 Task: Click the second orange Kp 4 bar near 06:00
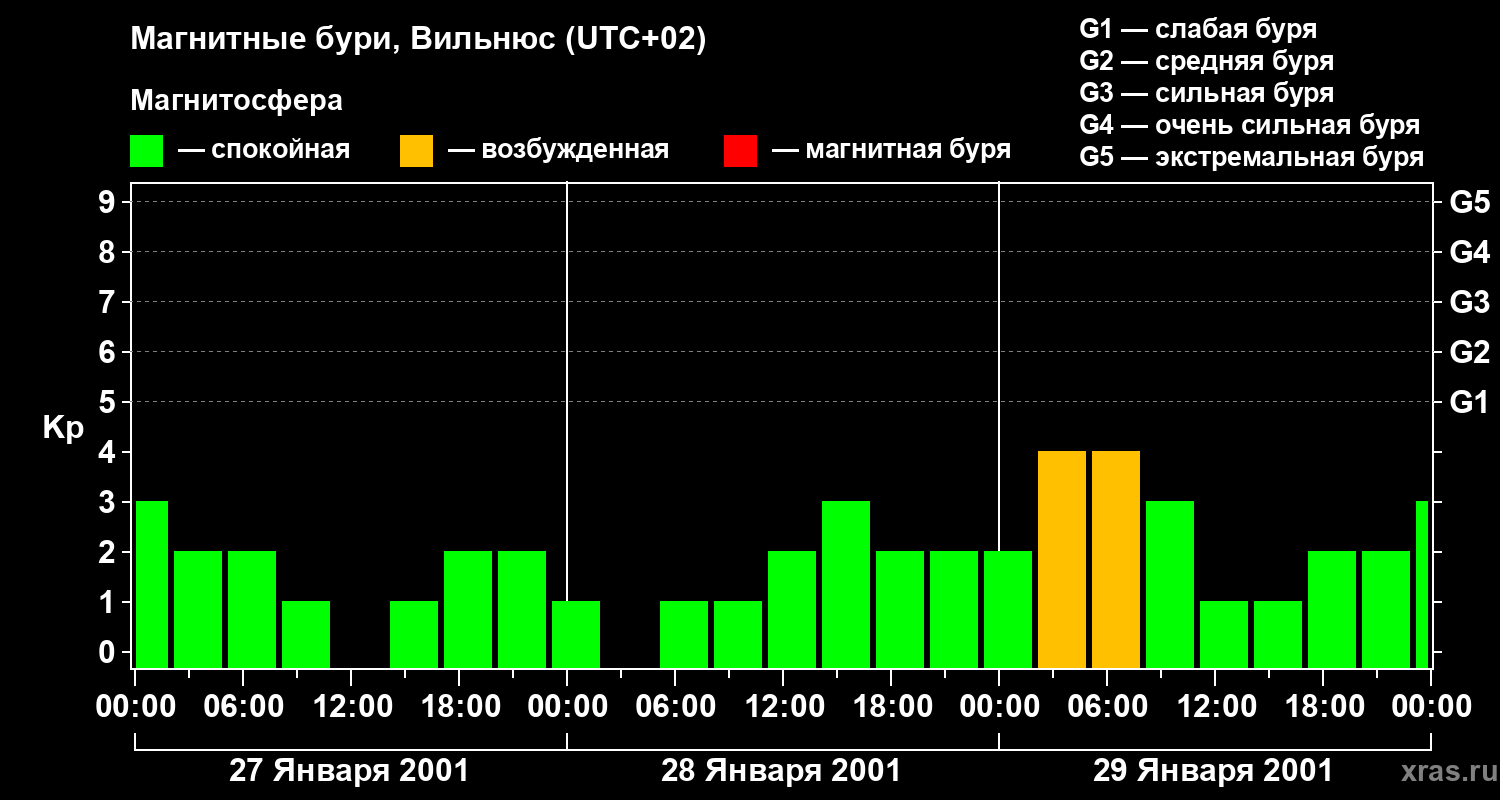click(1116, 560)
